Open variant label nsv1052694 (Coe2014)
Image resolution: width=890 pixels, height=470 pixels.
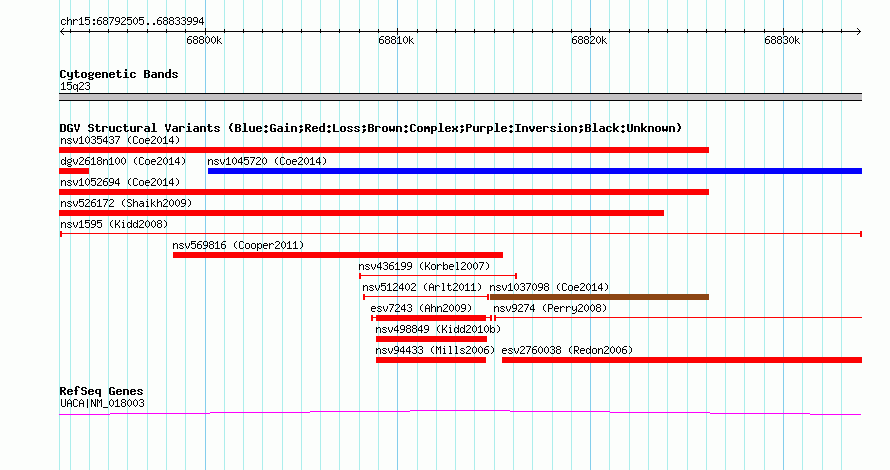coord(120,182)
